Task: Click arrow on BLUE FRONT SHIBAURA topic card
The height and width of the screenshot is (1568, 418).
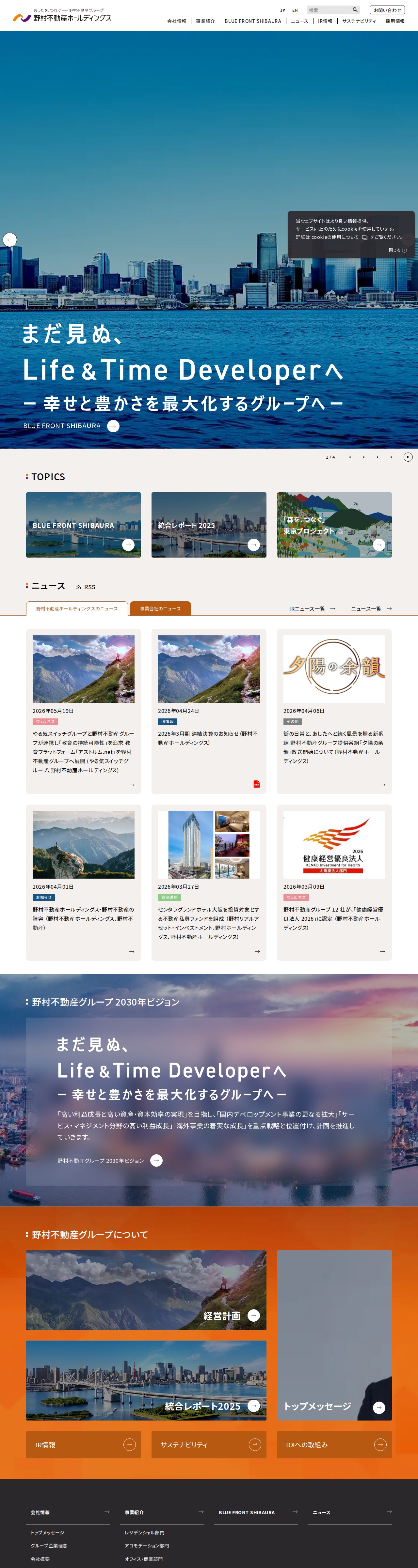Action: pyautogui.click(x=129, y=545)
